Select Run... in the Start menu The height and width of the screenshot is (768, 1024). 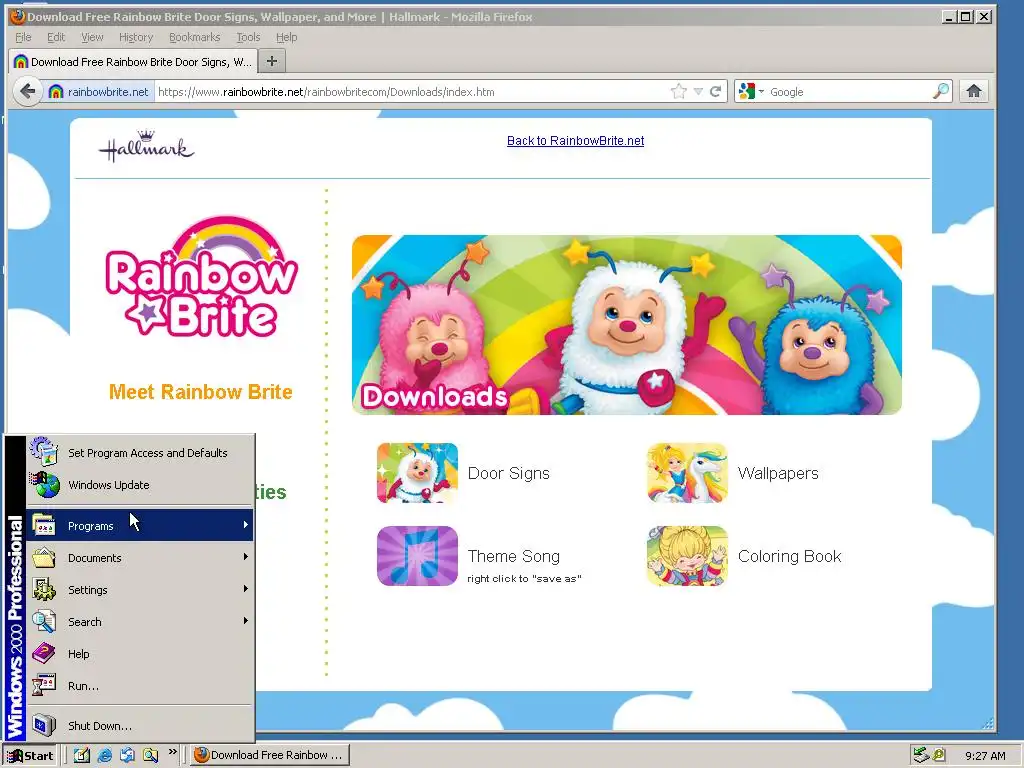click(x=140, y=685)
